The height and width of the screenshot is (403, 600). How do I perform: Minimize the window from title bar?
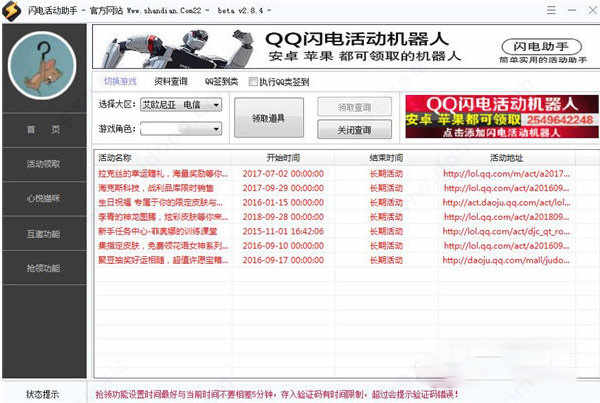[x=572, y=10]
